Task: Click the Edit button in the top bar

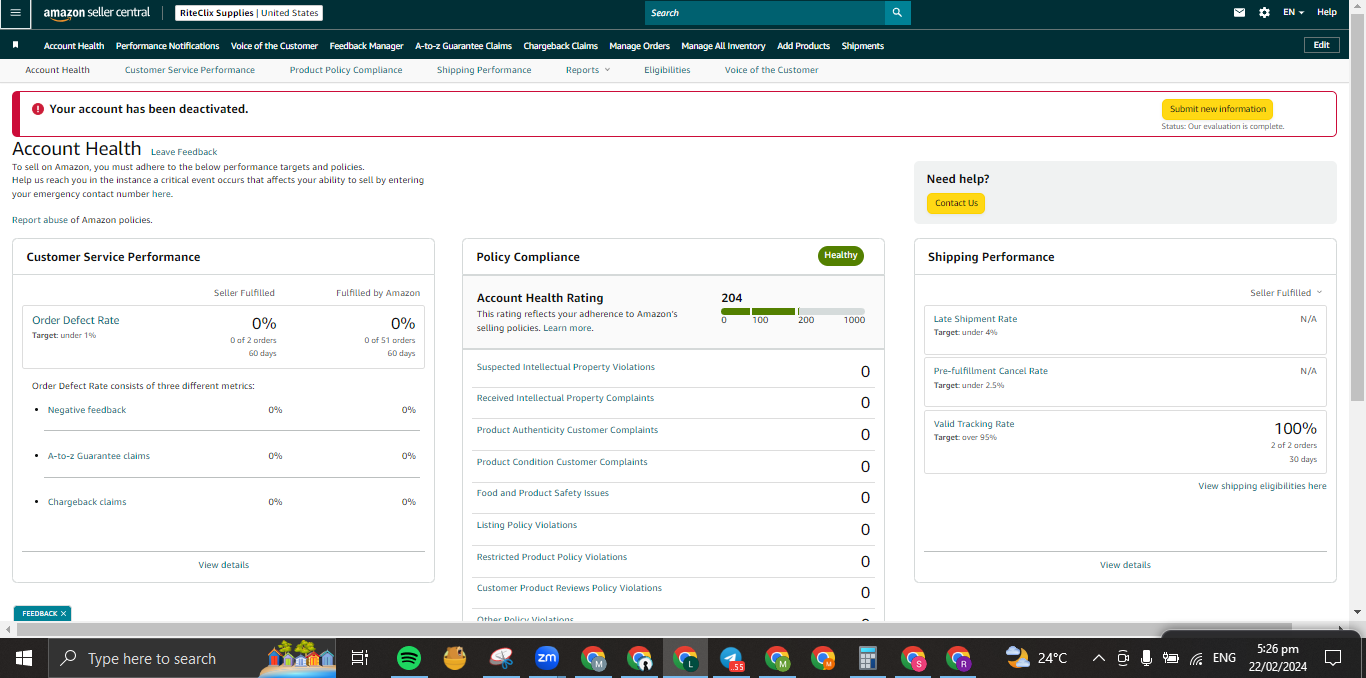Action: coord(1321,45)
